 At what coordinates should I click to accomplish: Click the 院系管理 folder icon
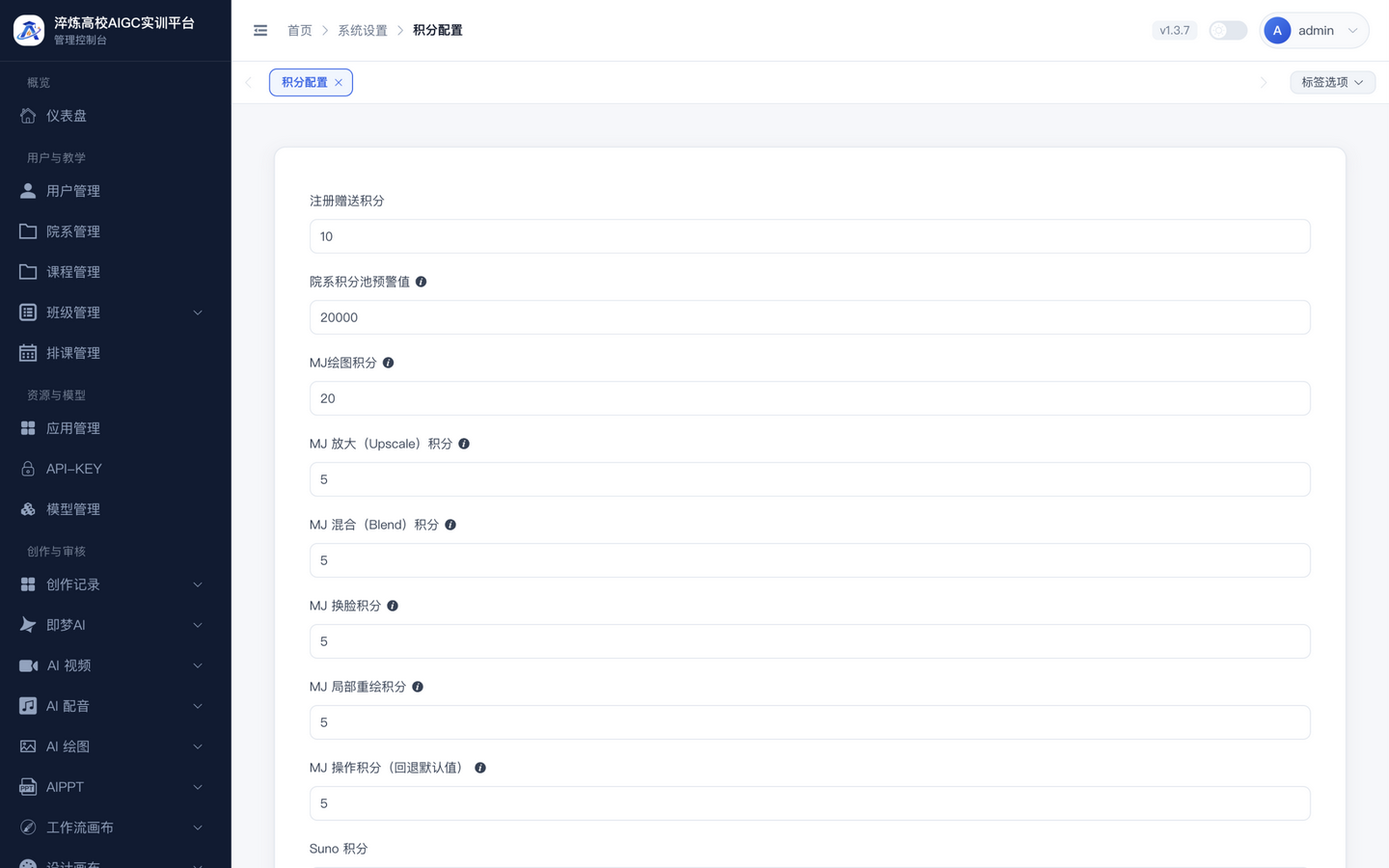click(x=28, y=231)
